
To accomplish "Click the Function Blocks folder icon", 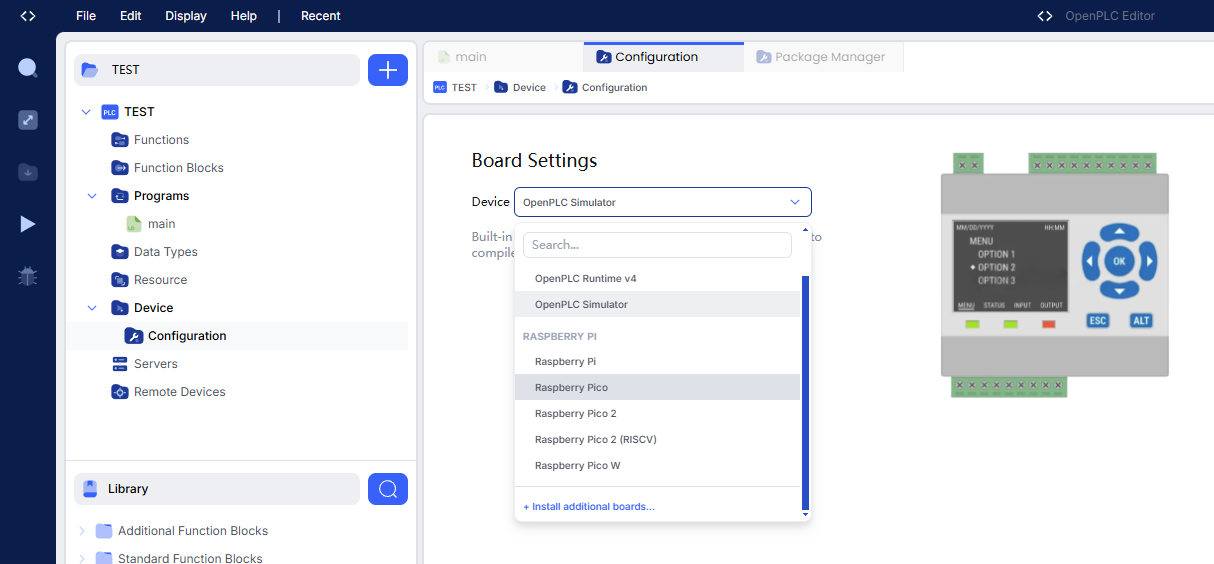I will (119, 168).
